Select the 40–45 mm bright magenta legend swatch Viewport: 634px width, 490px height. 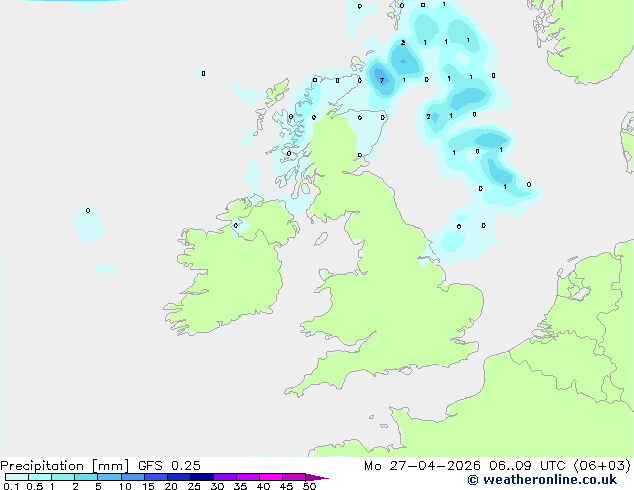(x=271, y=477)
